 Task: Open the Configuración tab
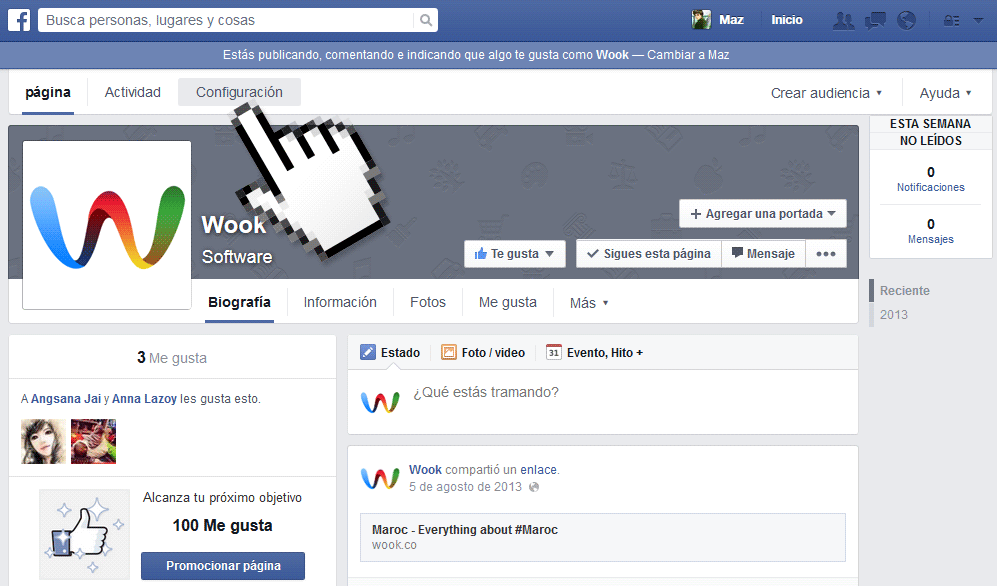tap(239, 92)
